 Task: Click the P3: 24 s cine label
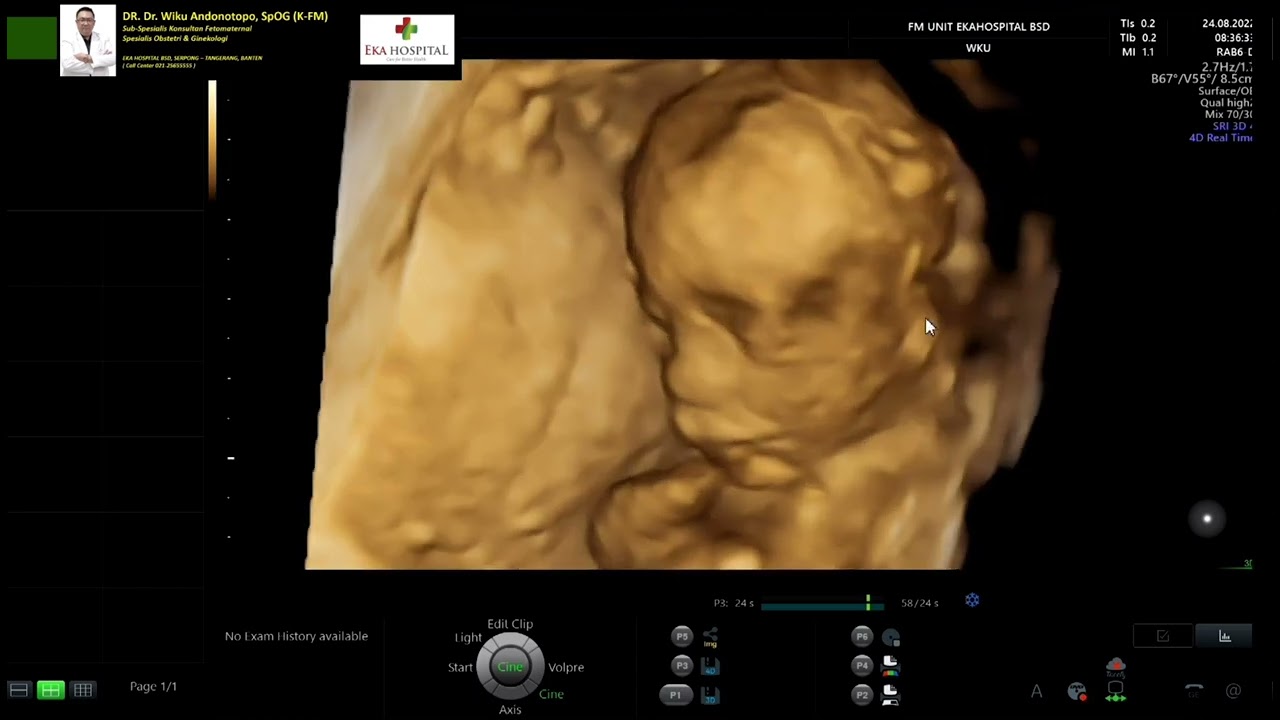point(734,603)
